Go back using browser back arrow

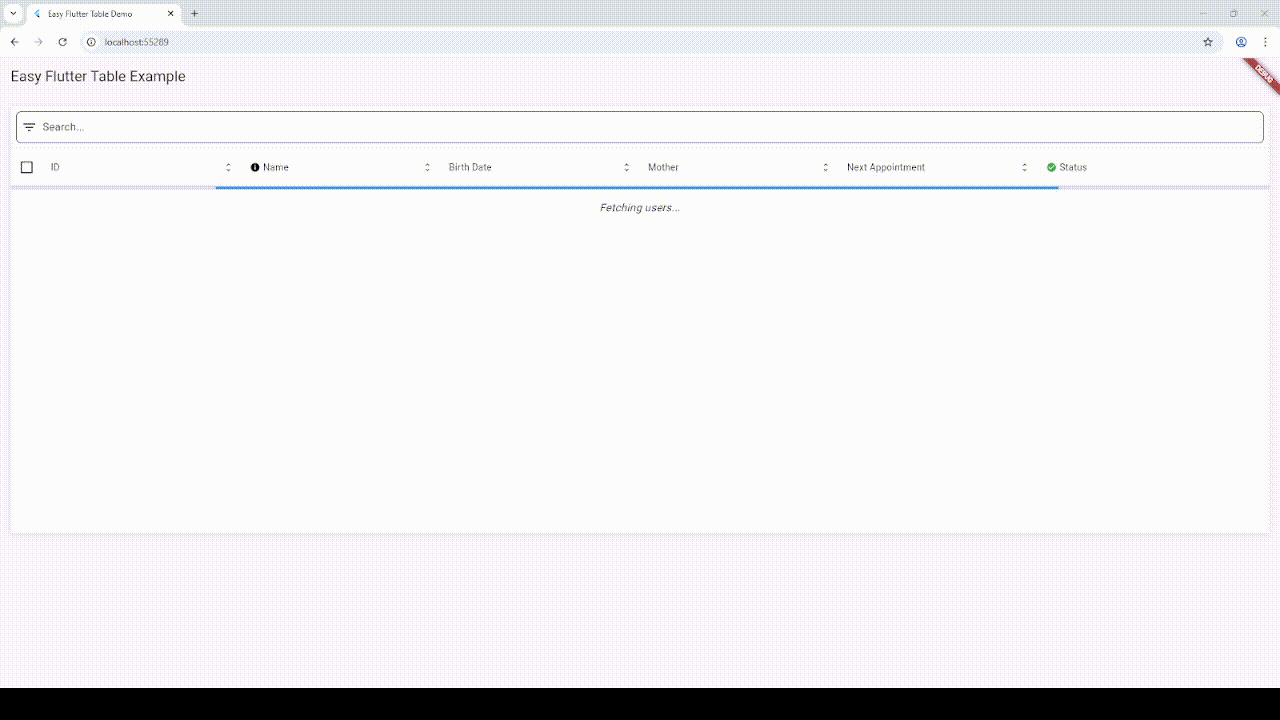coord(14,42)
